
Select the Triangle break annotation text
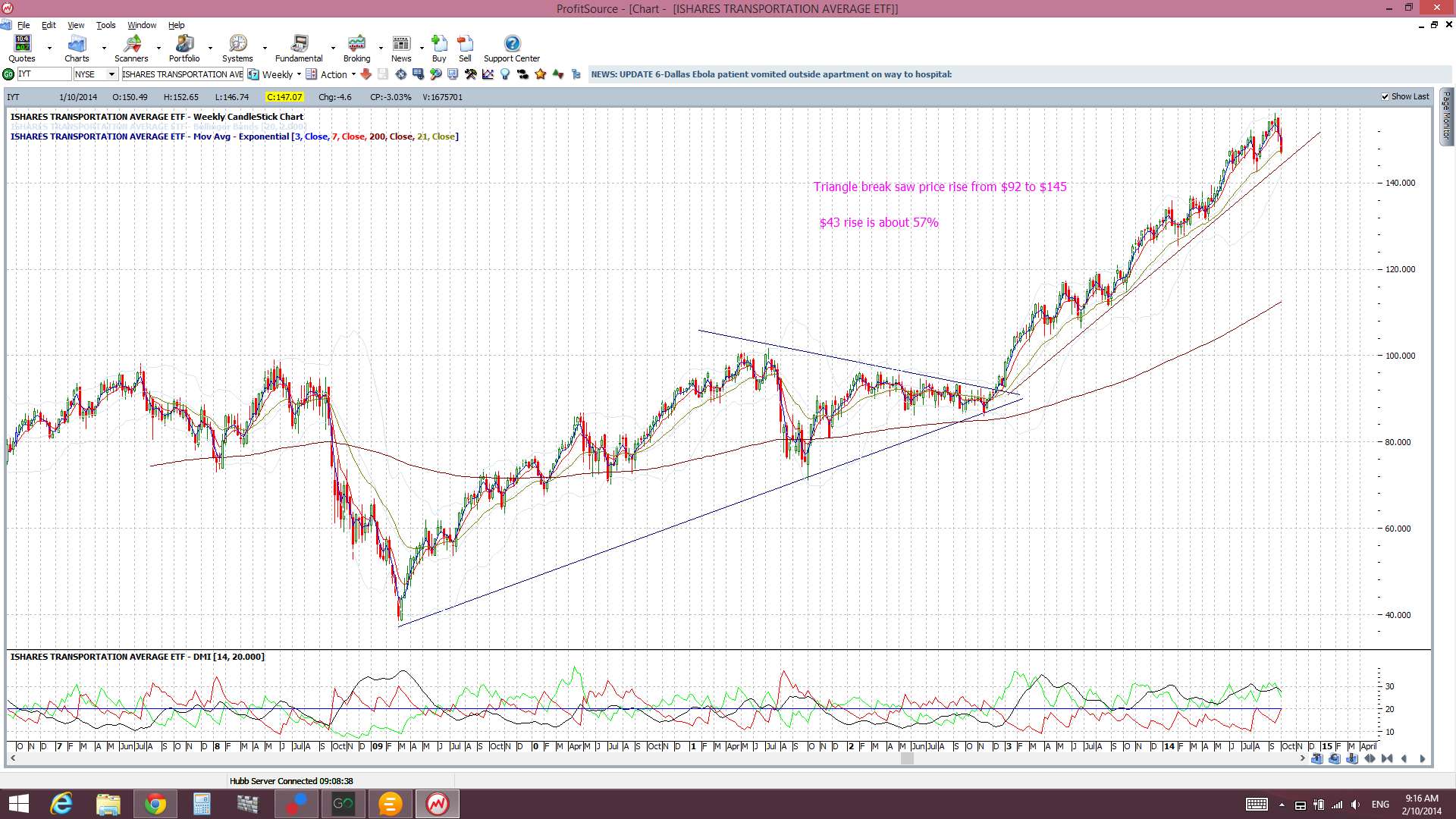click(940, 187)
